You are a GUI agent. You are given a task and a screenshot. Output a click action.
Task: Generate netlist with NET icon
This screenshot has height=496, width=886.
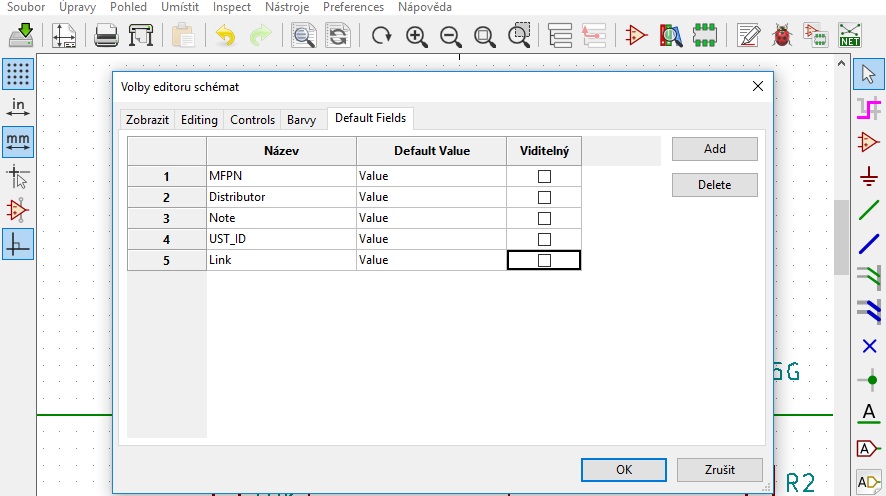(849, 36)
